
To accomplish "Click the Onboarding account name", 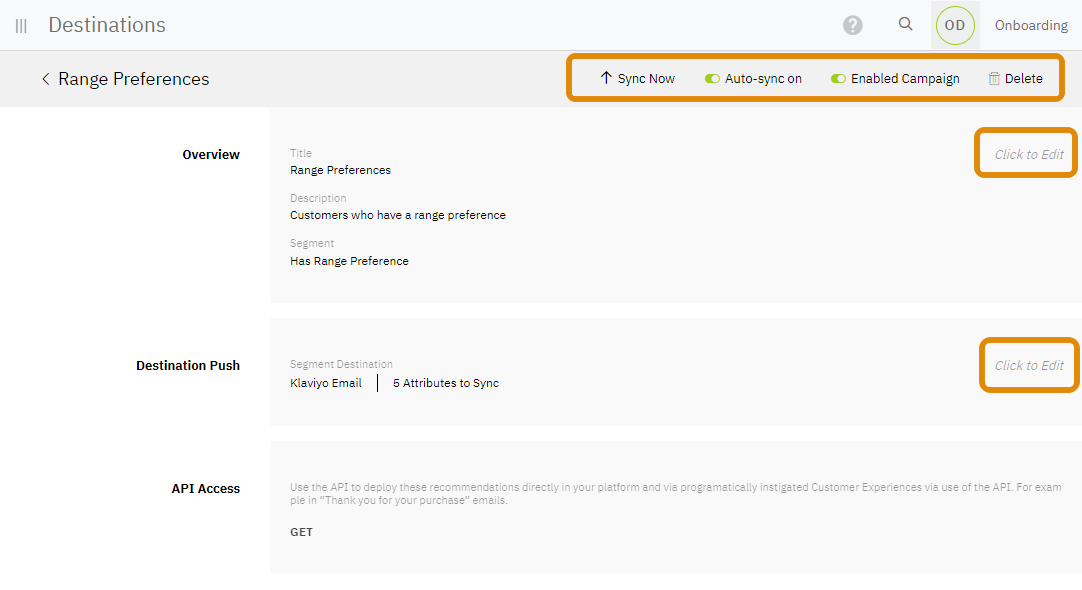I will point(1031,25).
